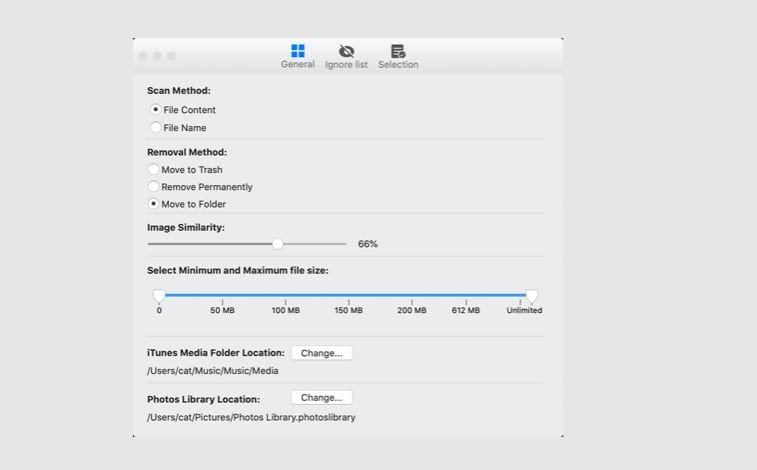Choose Remove Permanently removal method

[154, 186]
